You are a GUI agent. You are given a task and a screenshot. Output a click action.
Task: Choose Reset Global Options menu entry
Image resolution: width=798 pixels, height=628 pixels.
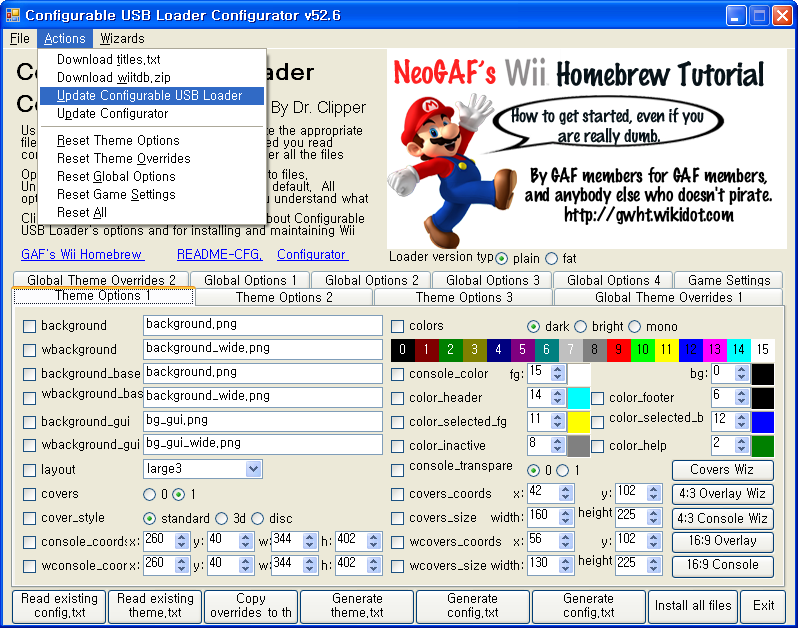(x=152, y=177)
